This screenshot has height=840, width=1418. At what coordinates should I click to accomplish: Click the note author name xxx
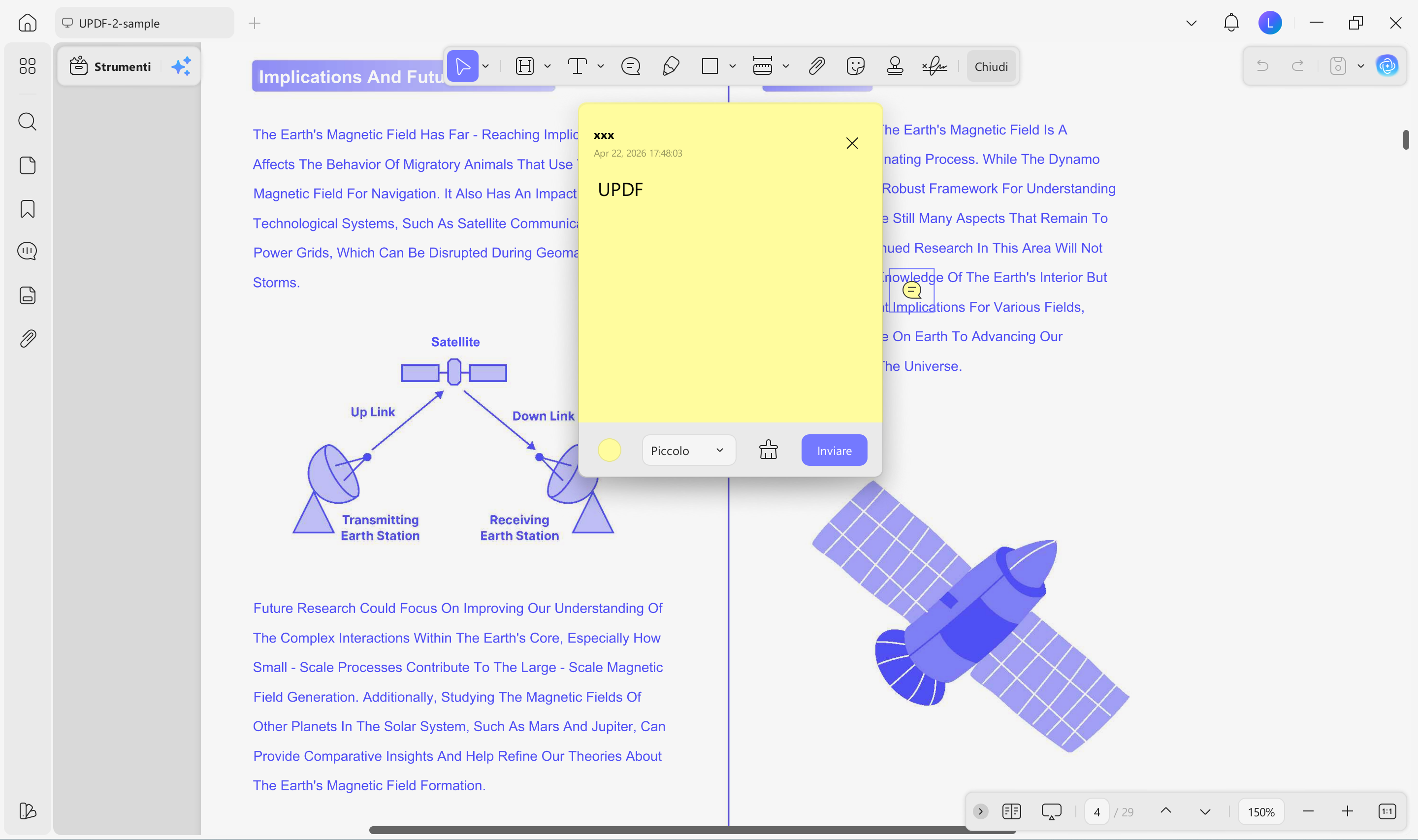pos(603,135)
